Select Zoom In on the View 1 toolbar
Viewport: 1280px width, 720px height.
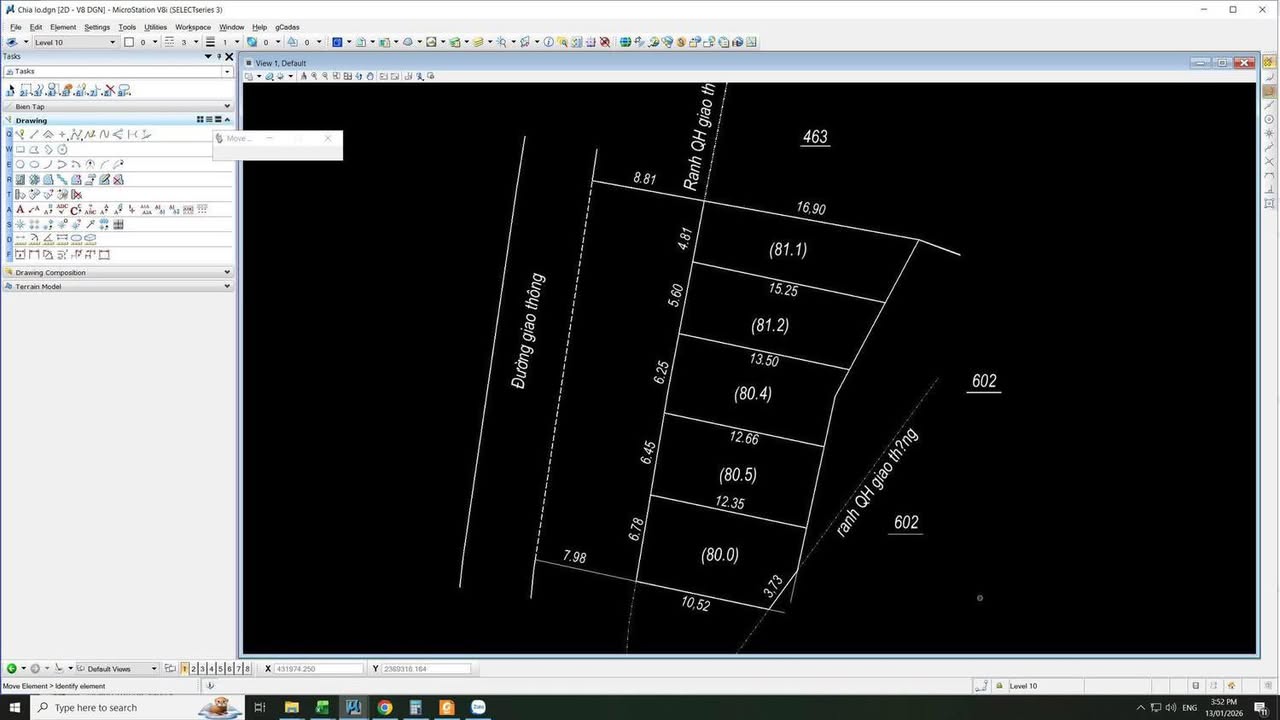pyautogui.click(x=314, y=76)
